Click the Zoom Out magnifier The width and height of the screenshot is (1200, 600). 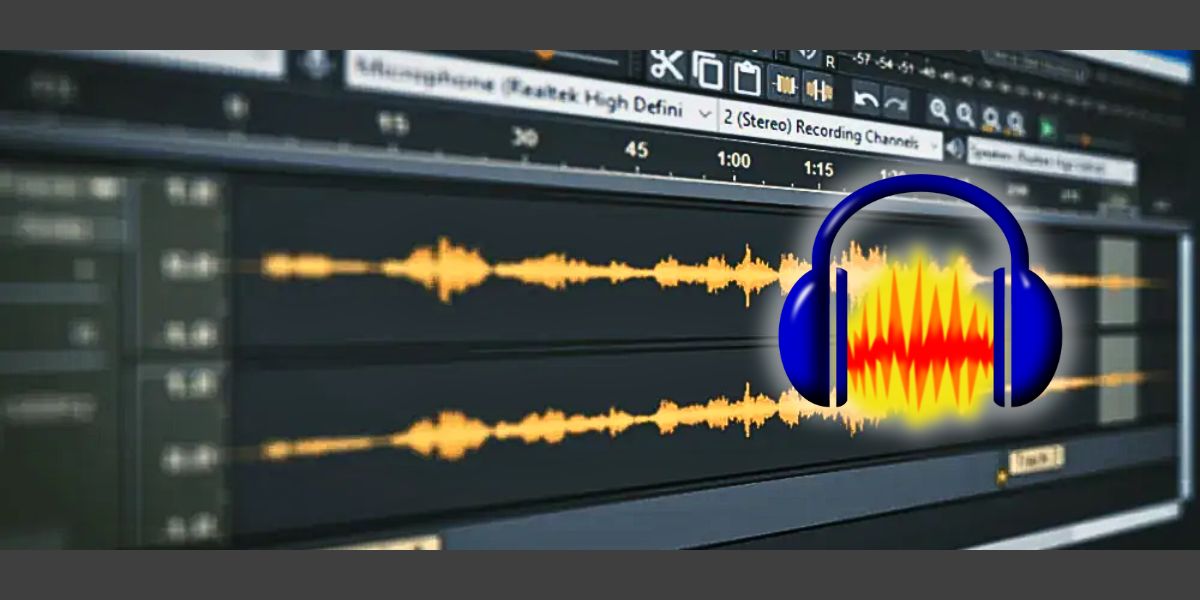click(x=965, y=115)
